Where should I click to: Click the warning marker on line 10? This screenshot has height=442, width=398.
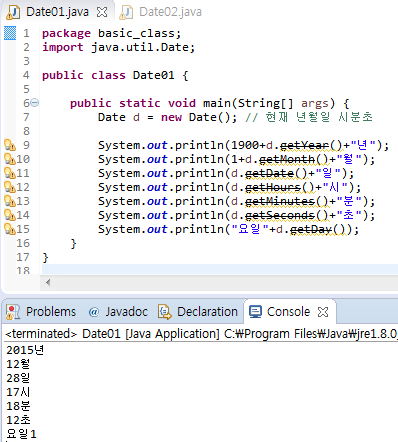click(x=10, y=159)
